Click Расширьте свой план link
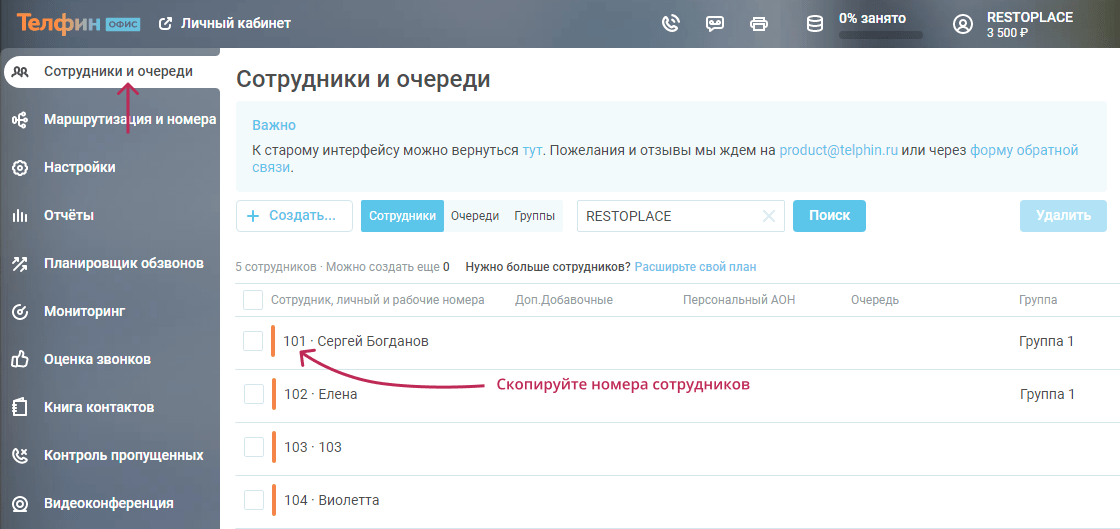The image size is (1120, 529). tap(695, 267)
